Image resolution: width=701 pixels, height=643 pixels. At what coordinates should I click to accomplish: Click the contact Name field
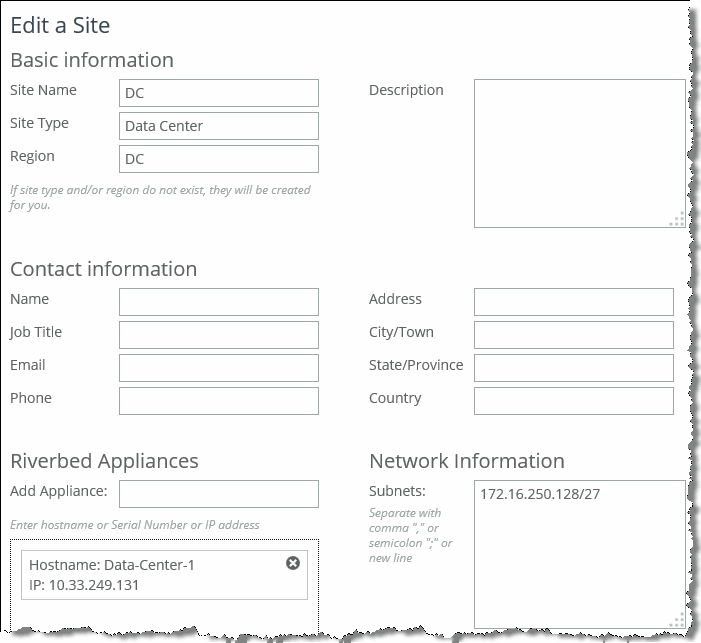(218, 302)
